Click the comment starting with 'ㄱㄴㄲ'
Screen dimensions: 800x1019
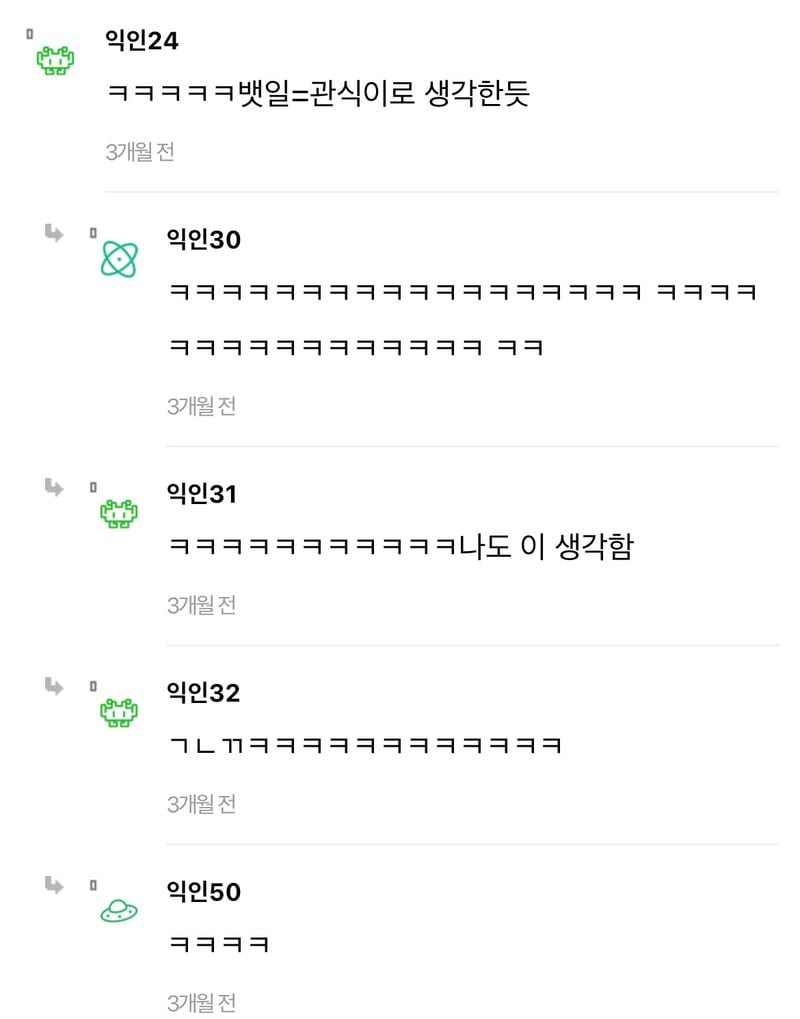[365, 746]
